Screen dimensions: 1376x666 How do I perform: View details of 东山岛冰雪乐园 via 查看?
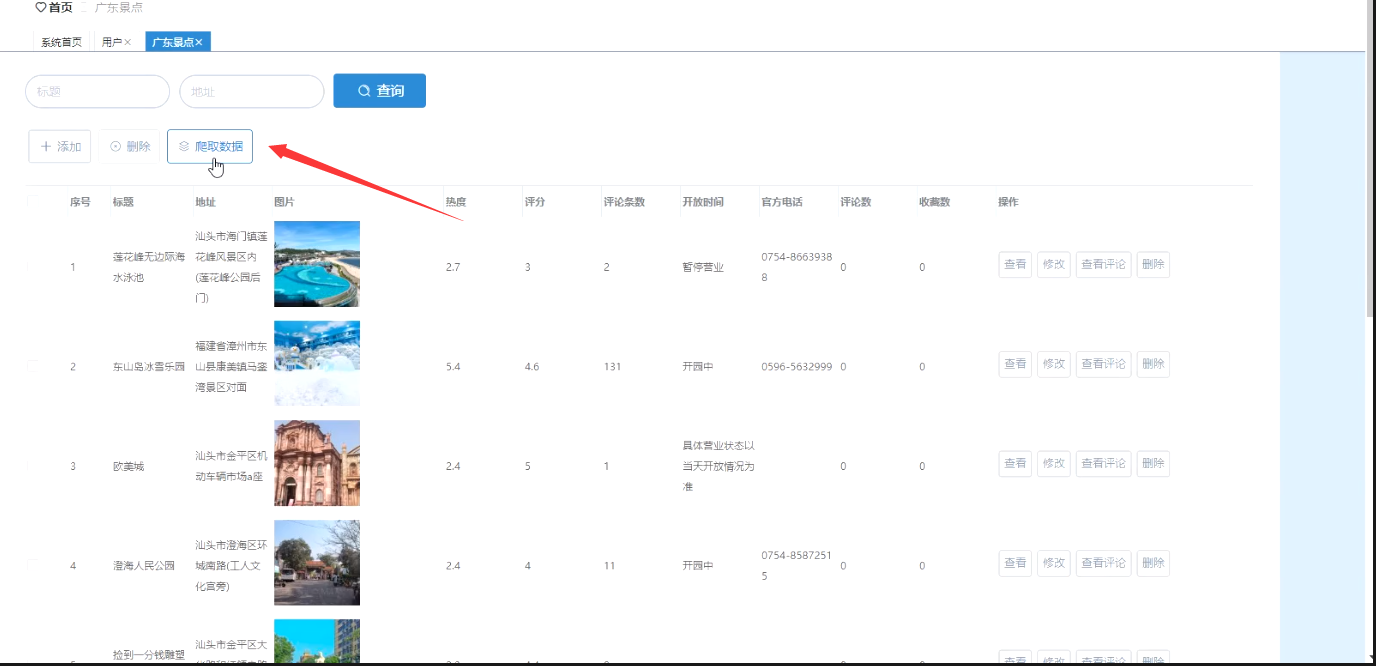(x=1015, y=364)
